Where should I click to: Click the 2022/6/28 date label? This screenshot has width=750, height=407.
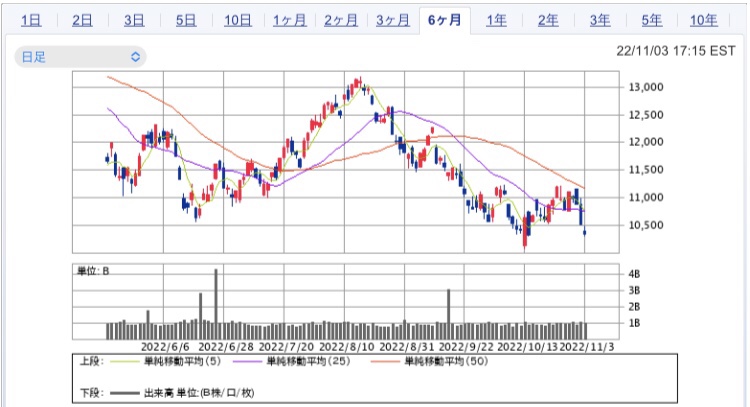coord(225,347)
